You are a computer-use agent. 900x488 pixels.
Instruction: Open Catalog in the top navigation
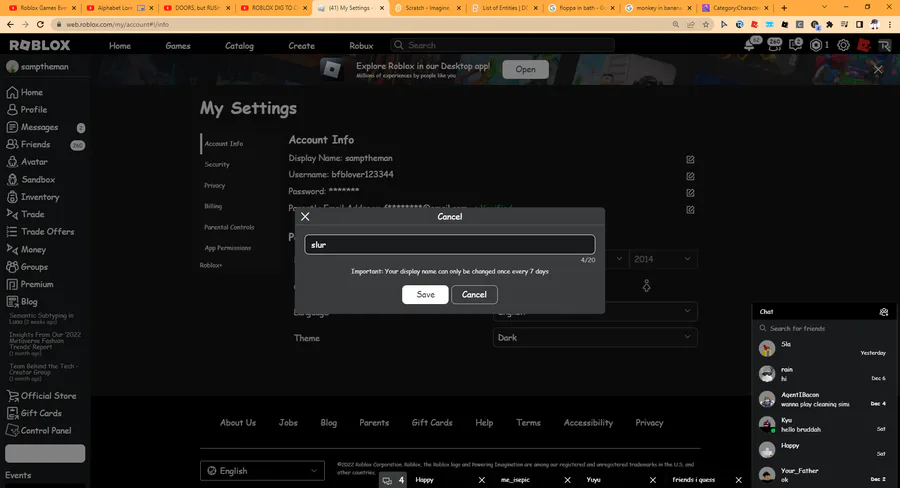(x=239, y=45)
